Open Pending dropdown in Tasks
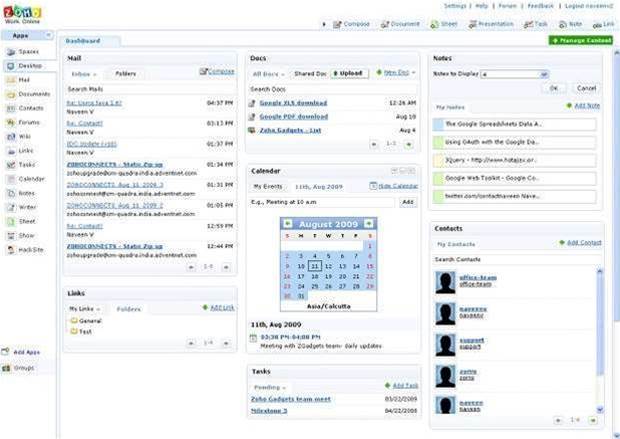 (270, 387)
